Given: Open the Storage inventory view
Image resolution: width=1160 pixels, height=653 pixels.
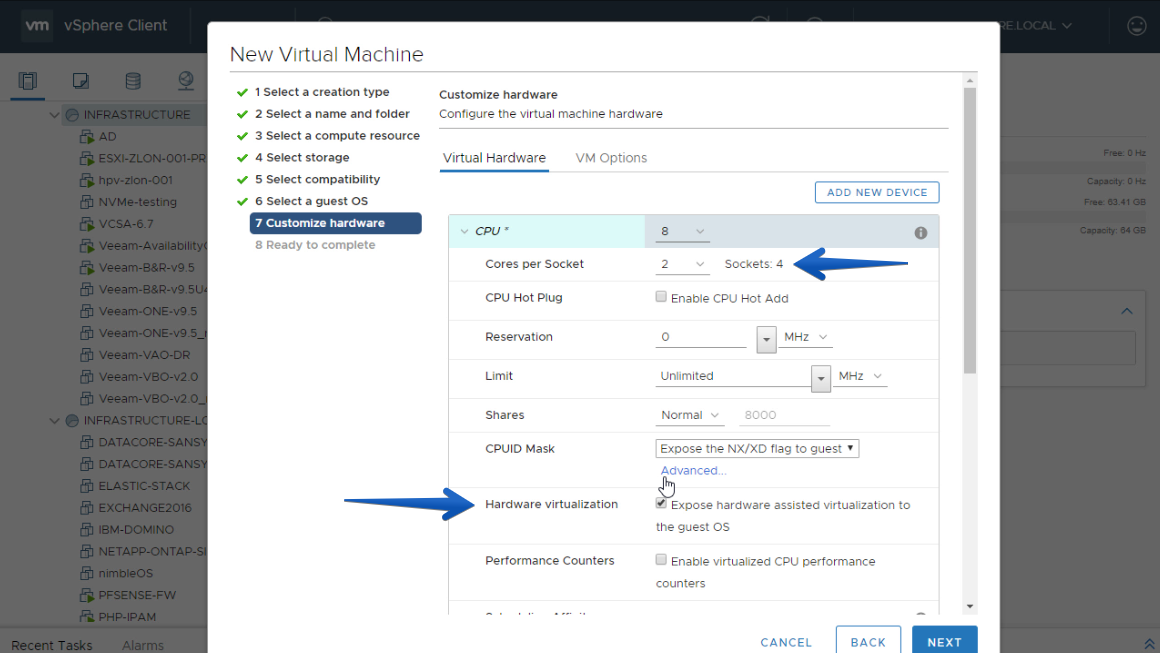Looking at the screenshot, I should (133, 81).
